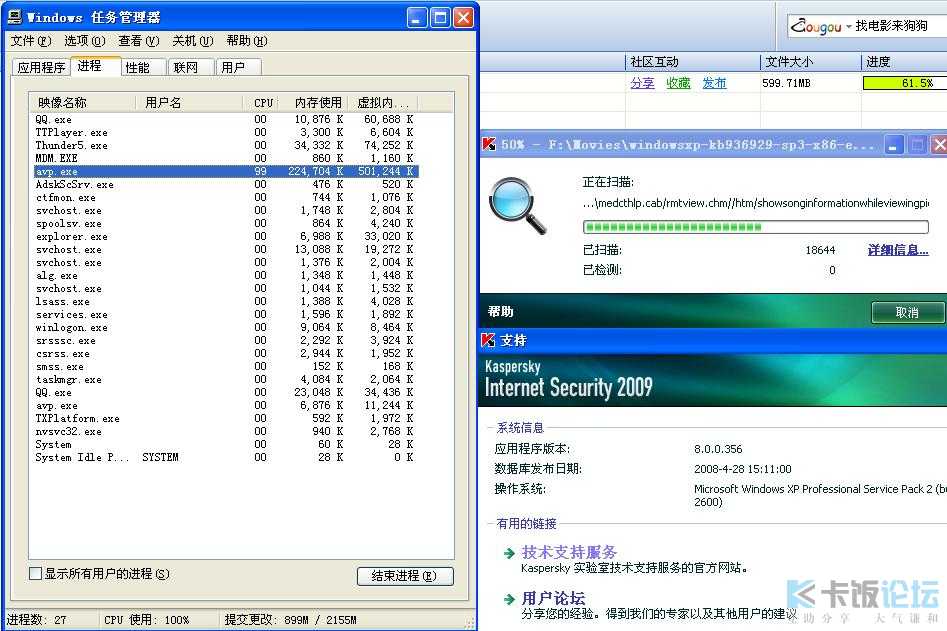Open the 关机(U) menu
Screen dimensions: 947x631
point(193,41)
